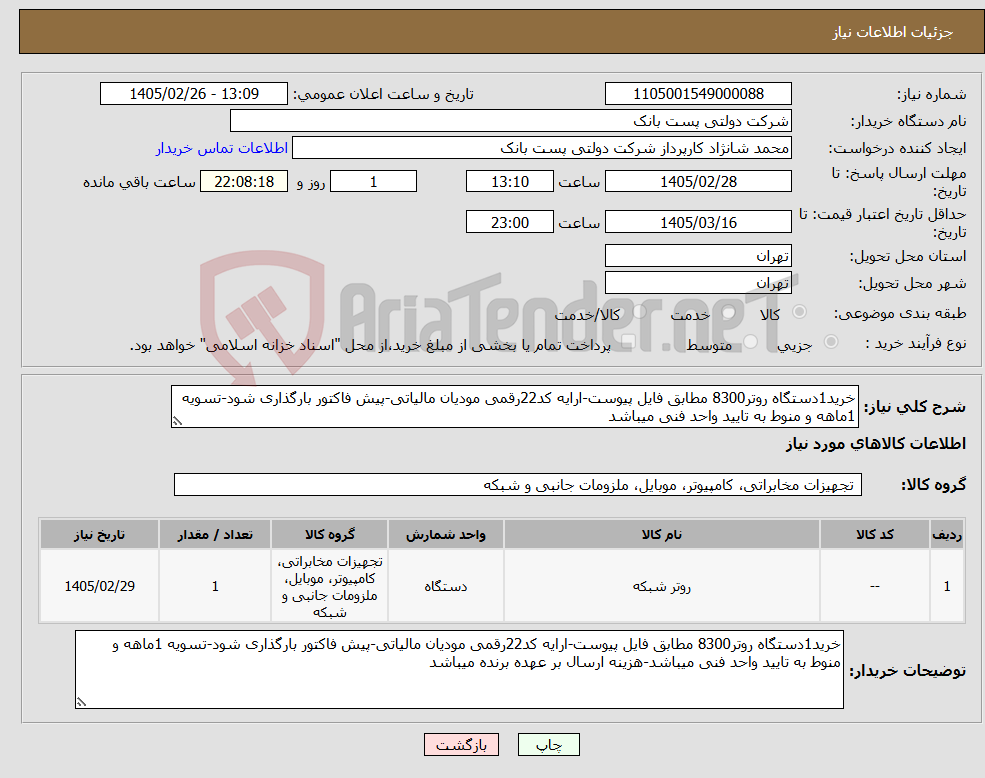Click the row number cell 1
This screenshot has width=985, height=778.
[x=947, y=586]
